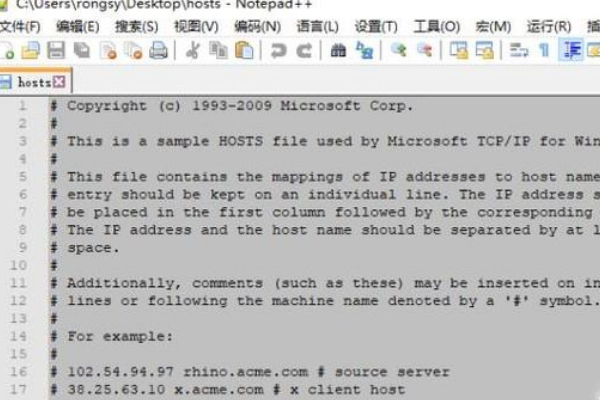Toggle the indent guide button
This screenshot has width=600, height=400.
[x=571, y=50]
